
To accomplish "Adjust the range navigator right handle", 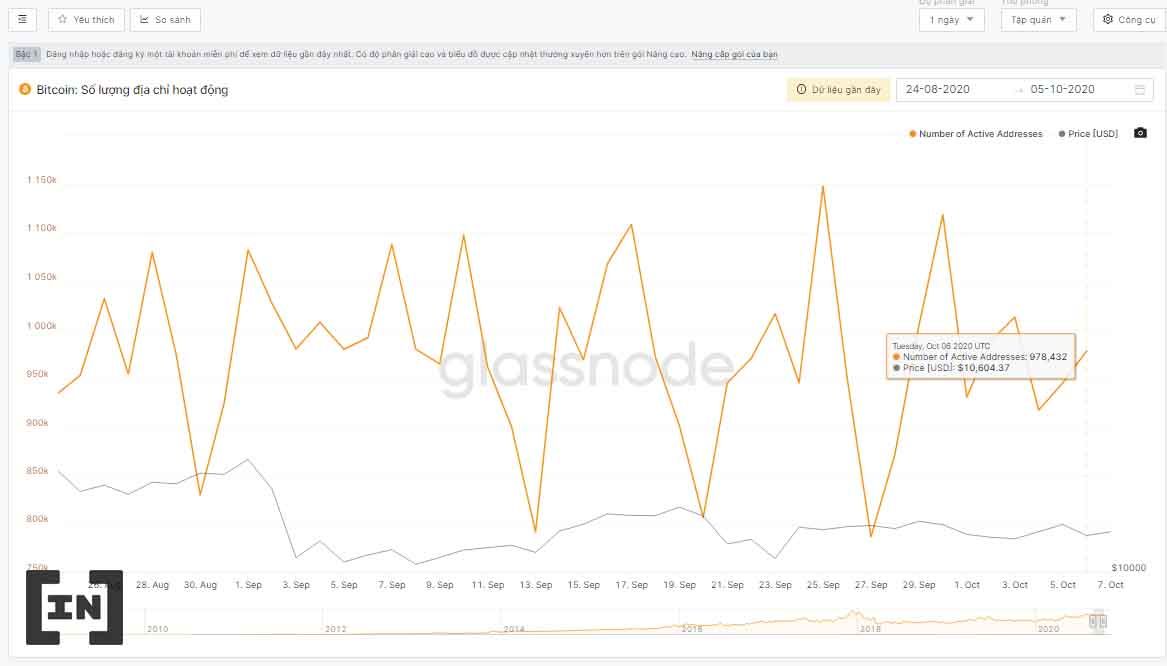I will 1104,621.
